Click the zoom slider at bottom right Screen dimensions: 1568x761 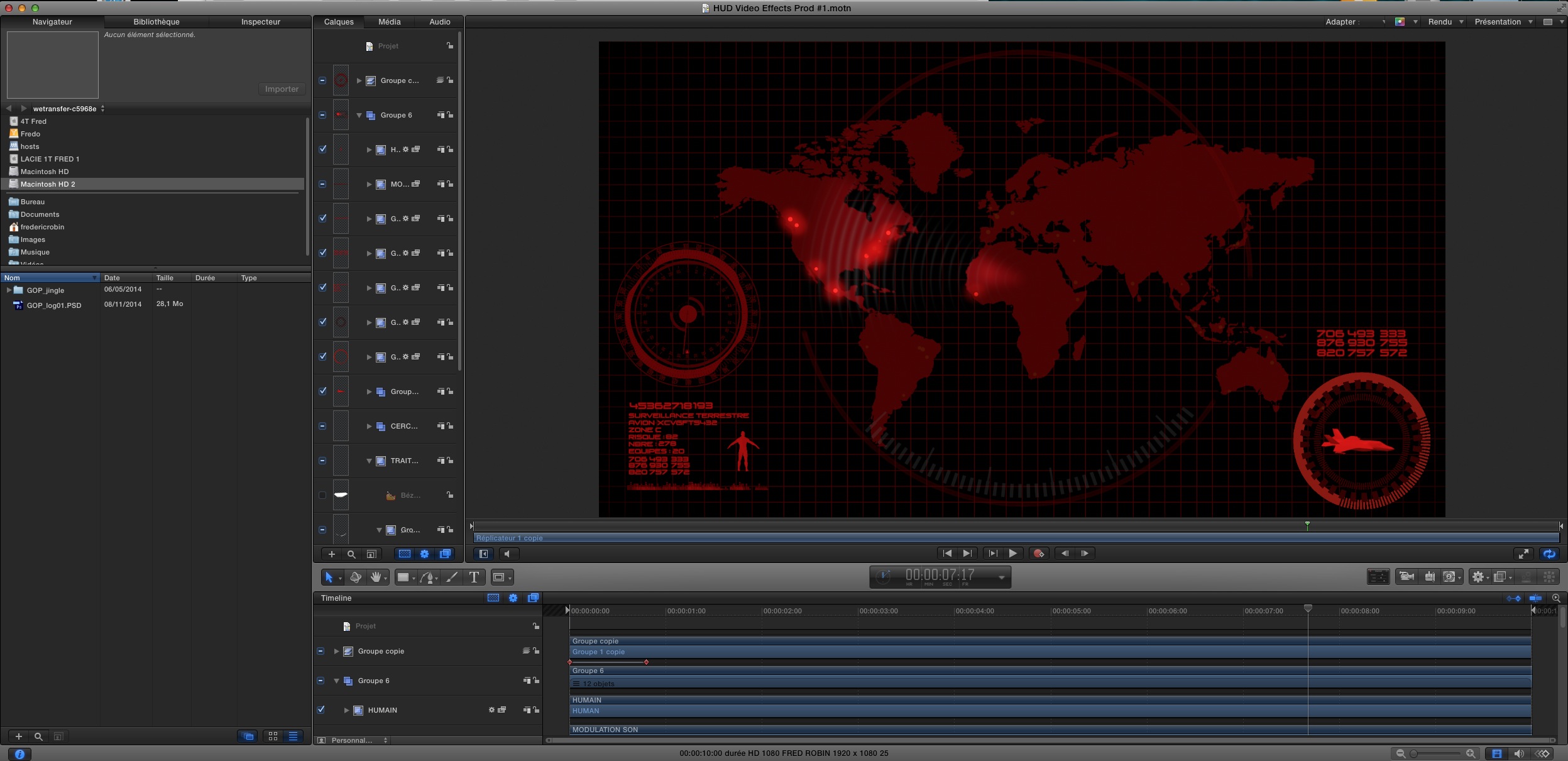click(1435, 753)
